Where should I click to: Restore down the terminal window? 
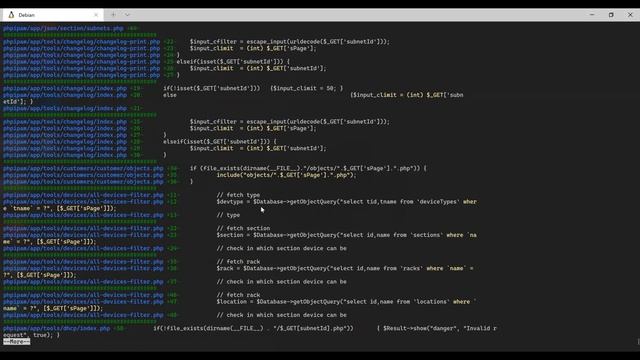611,15
